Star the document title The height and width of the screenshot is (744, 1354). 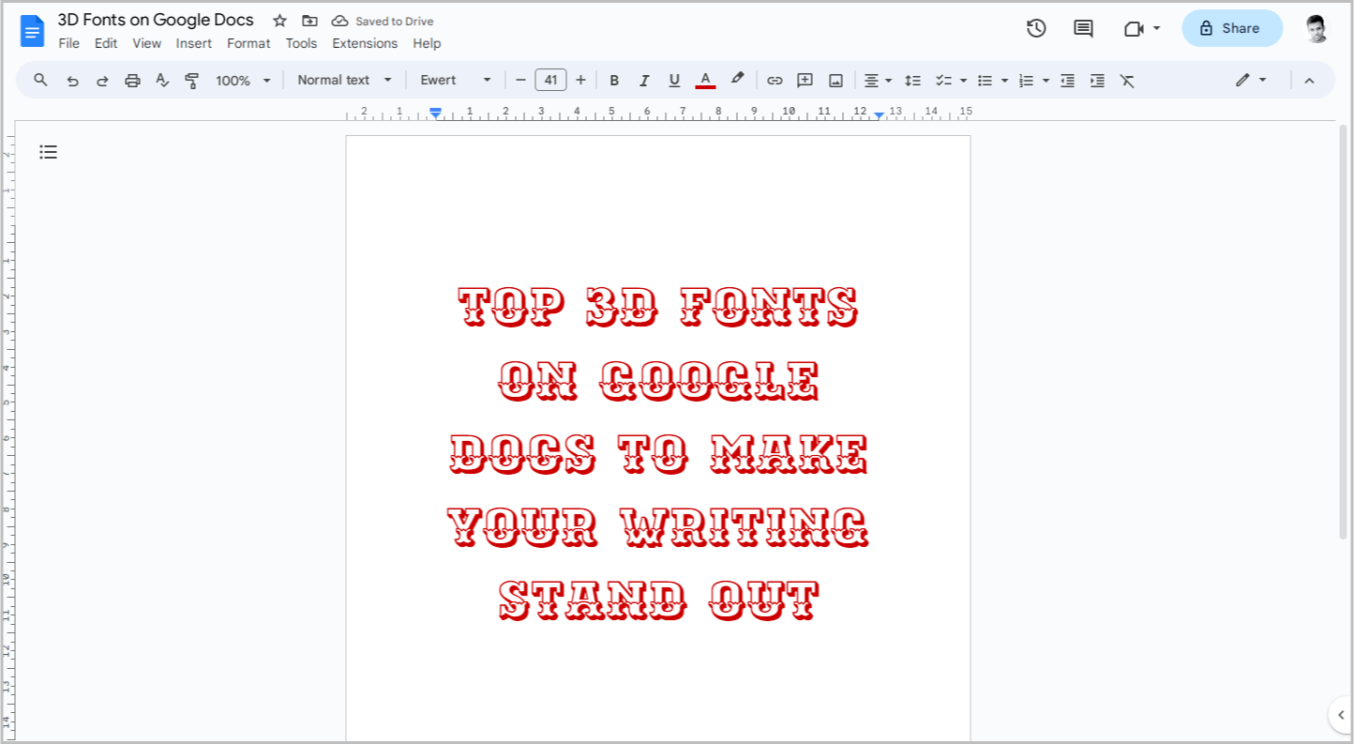point(280,21)
